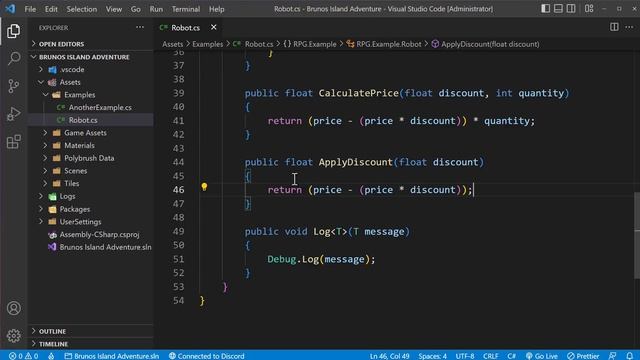Click the Prettier status bar item
The width and height of the screenshot is (640, 360).
click(x=583, y=356)
